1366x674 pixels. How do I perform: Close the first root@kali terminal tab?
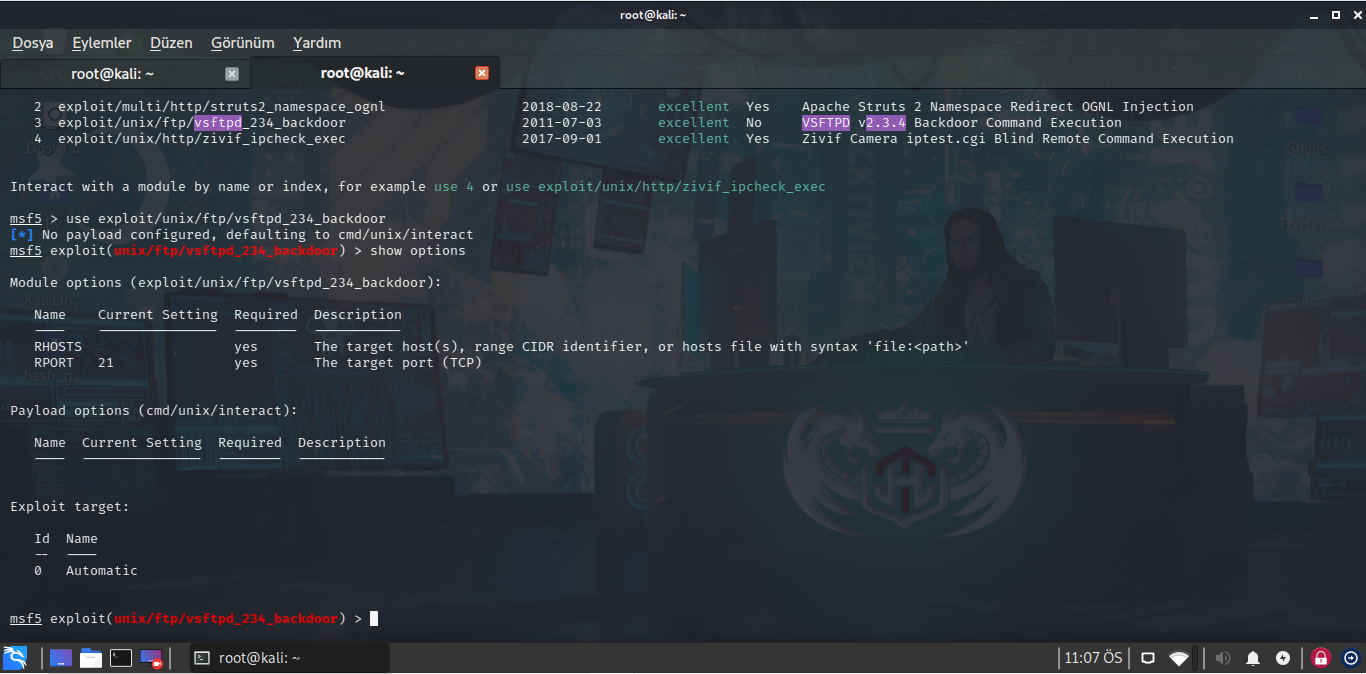232,73
